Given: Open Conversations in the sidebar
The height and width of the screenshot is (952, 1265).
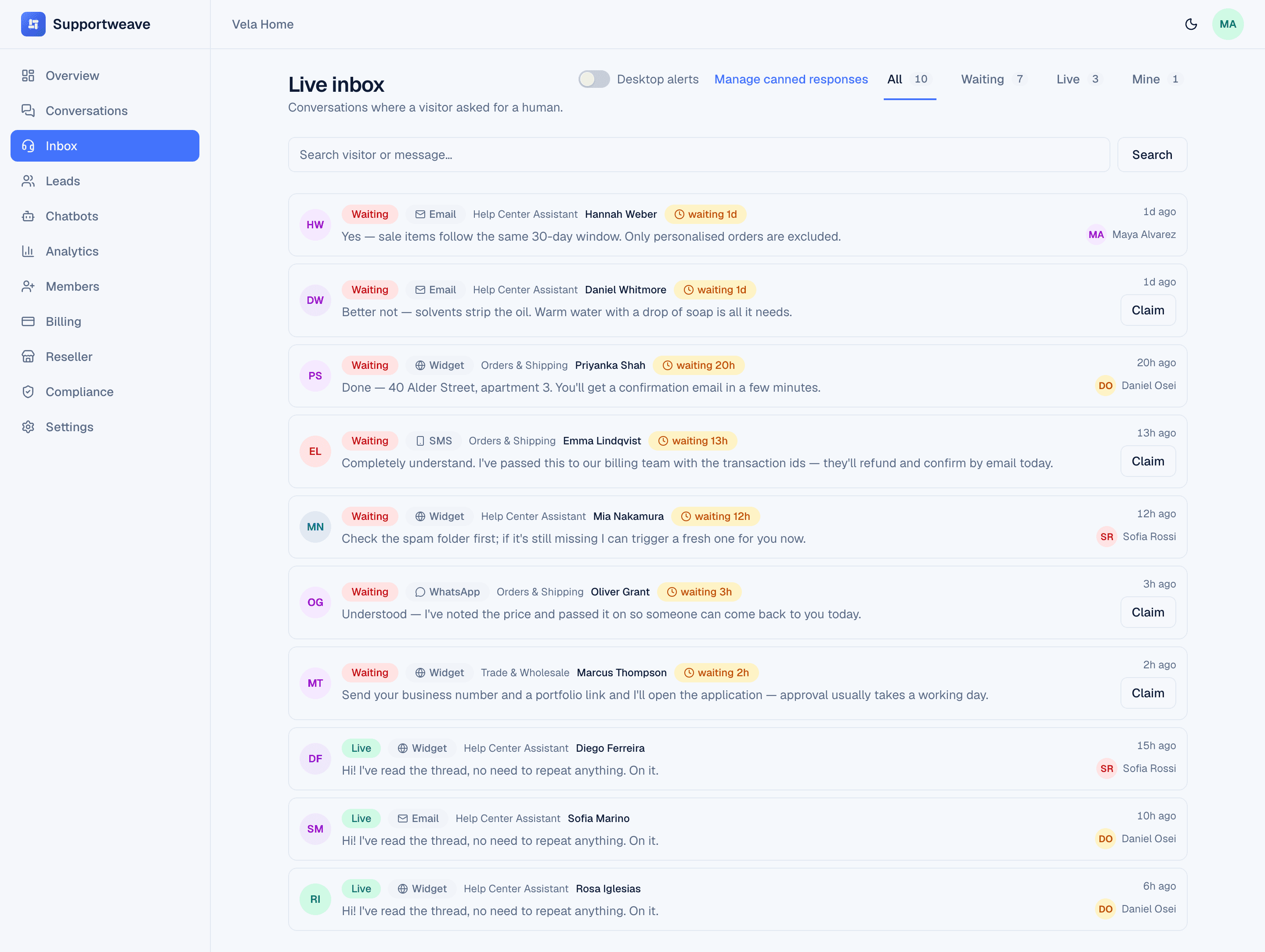Looking at the screenshot, I should click(105, 111).
